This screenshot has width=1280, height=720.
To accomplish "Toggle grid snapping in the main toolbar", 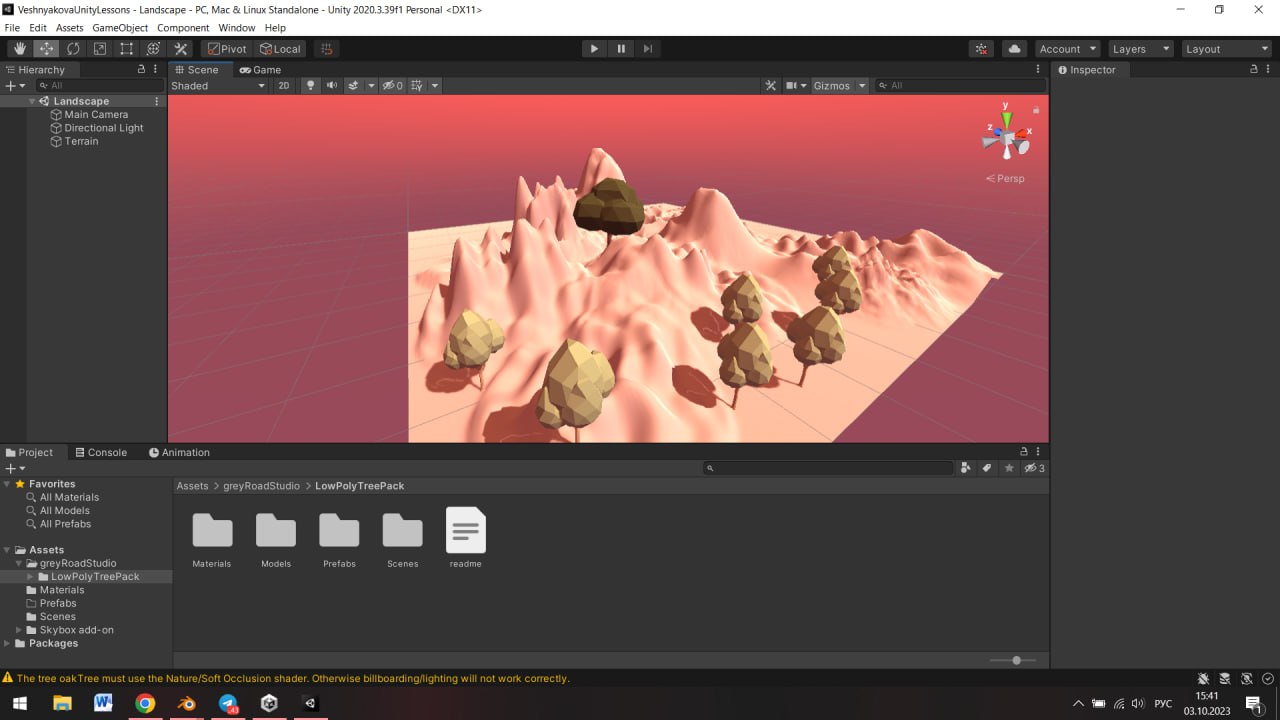I will [x=327, y=49].
